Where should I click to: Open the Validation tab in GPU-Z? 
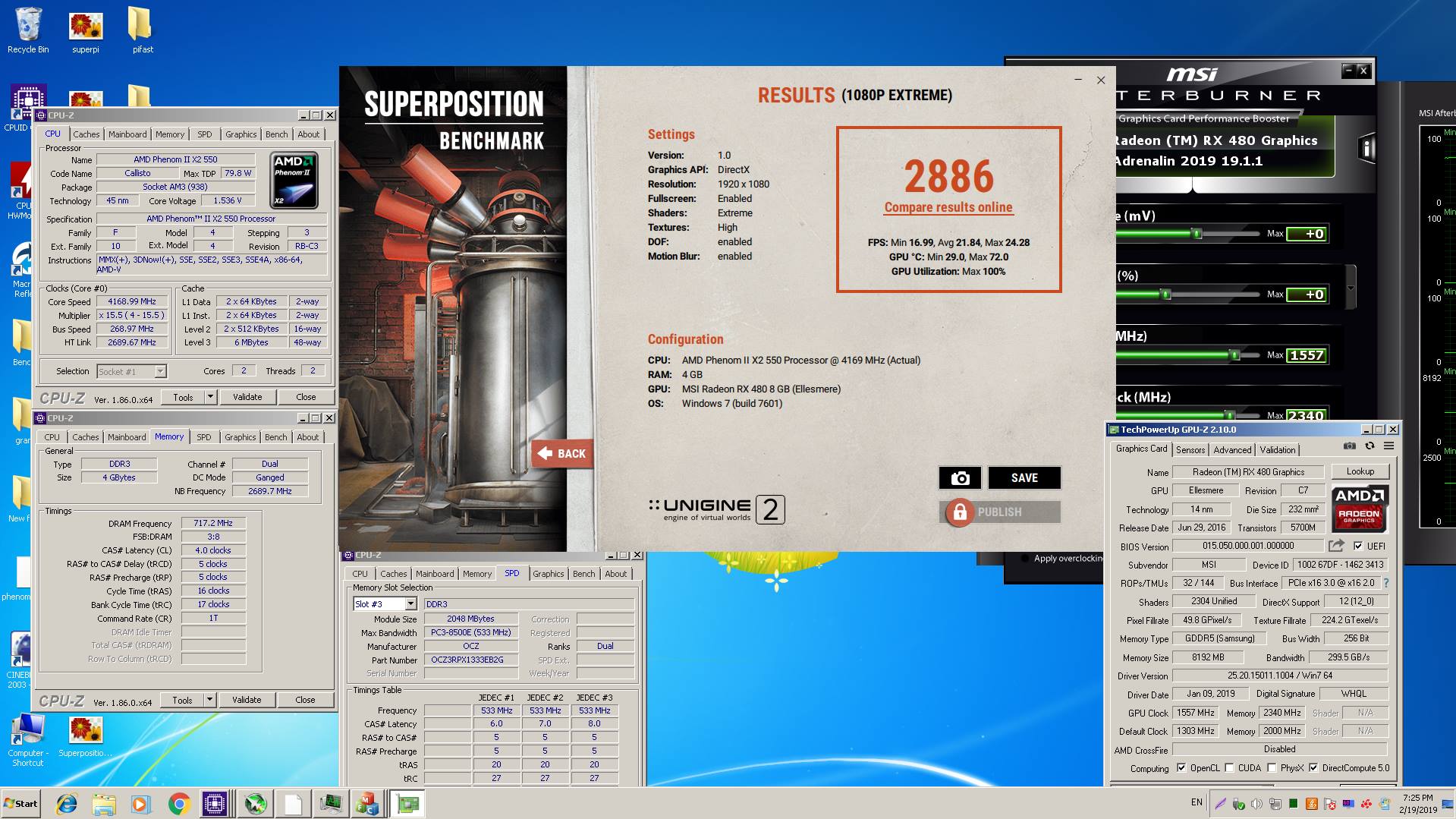tap(1278, 450)
